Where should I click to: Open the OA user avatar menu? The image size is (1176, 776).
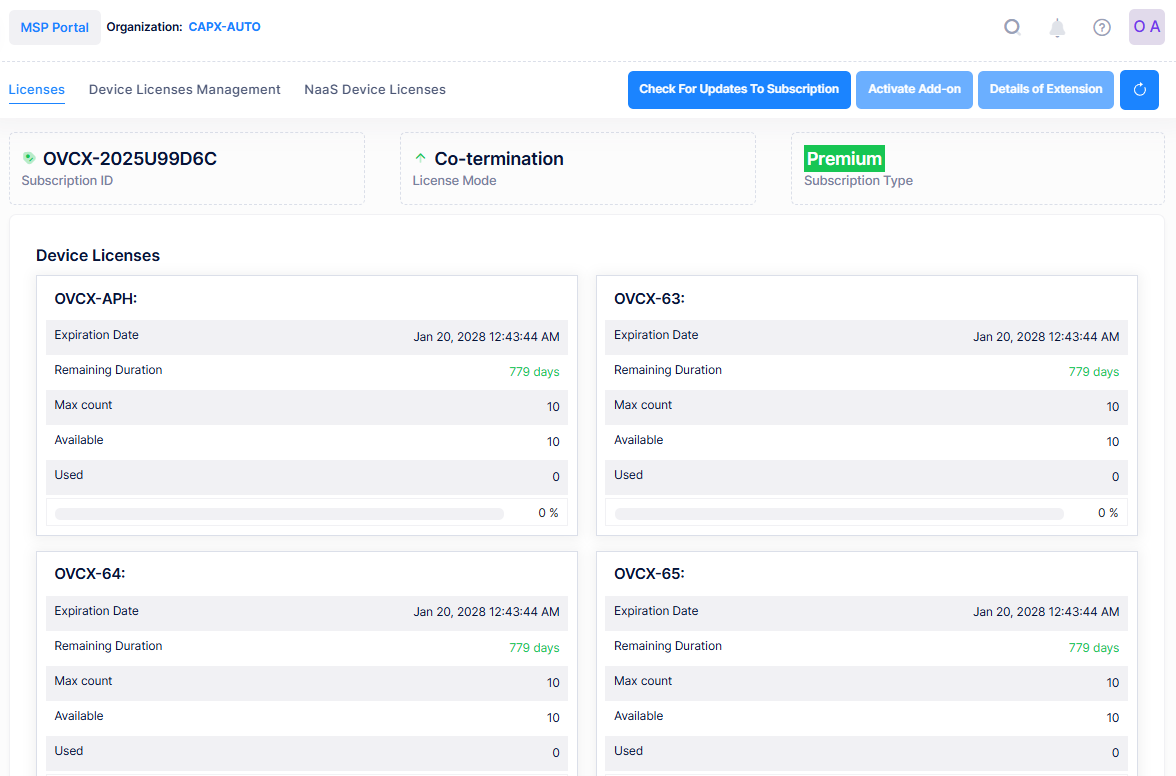tap(1147, 27)
